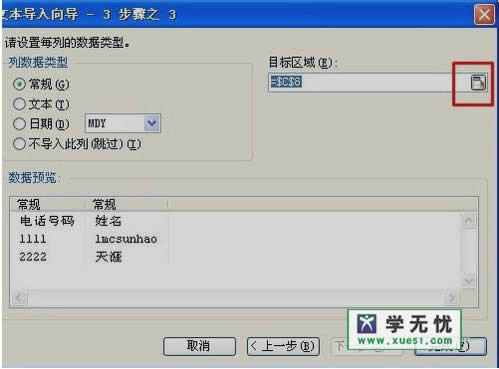Select the first 常规 column header in preview
Image resolution: width=499 pixels, height=369 pixels.
[29, 204]
